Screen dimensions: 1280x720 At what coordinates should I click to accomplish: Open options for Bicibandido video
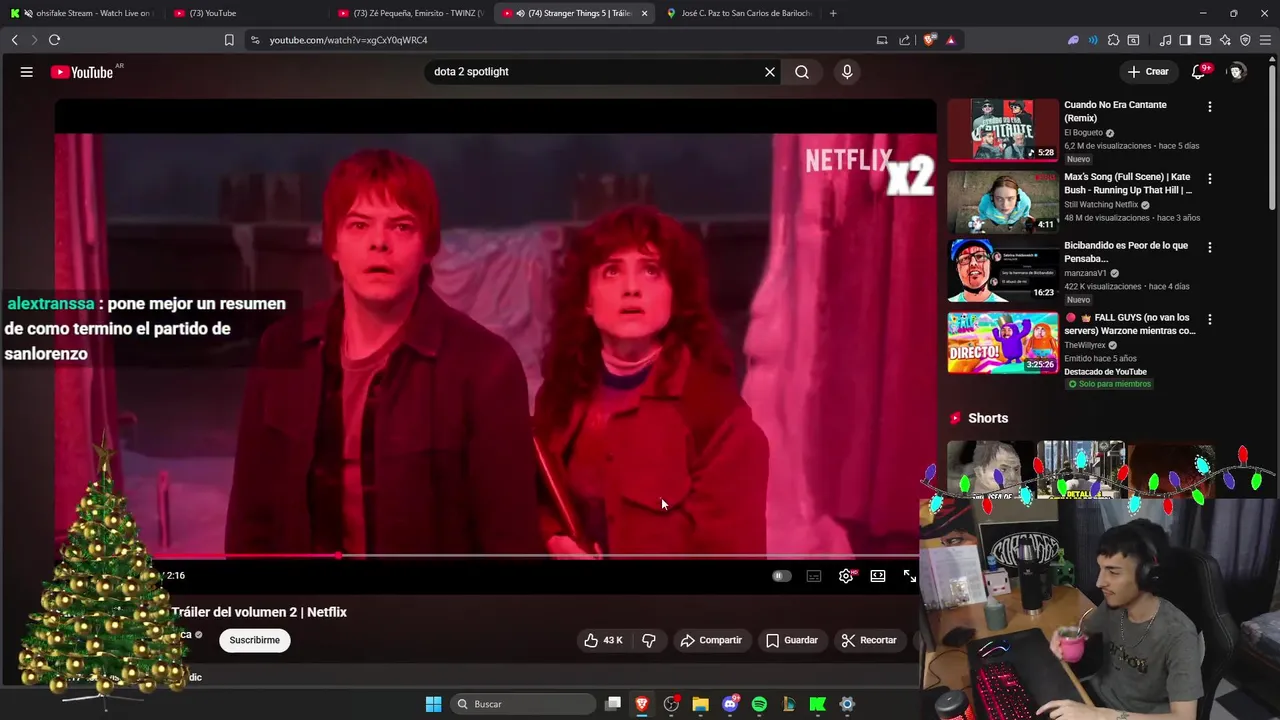[x=1210, y=247]
